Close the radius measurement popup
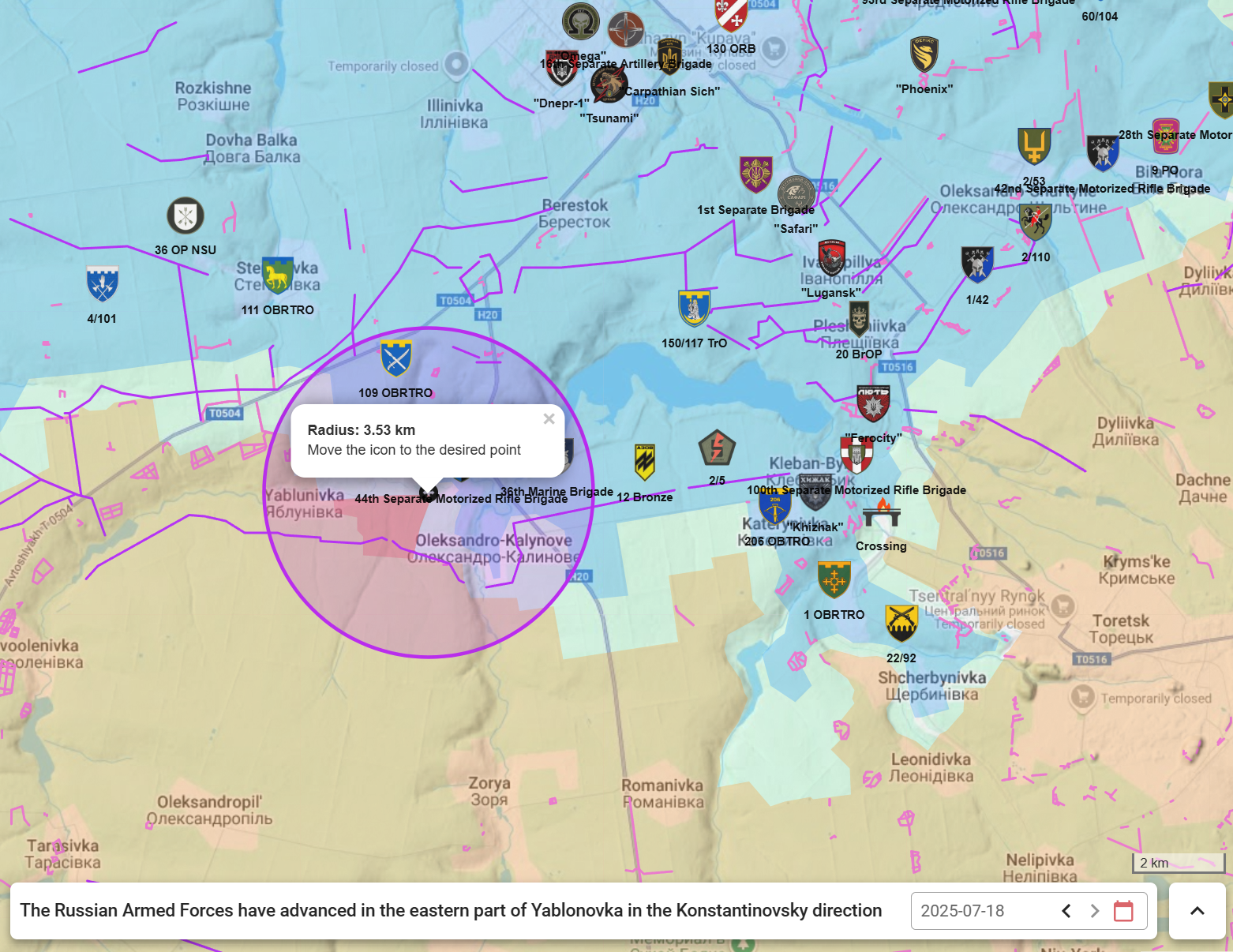The image size is (1233, 952). tap(549, 419)
